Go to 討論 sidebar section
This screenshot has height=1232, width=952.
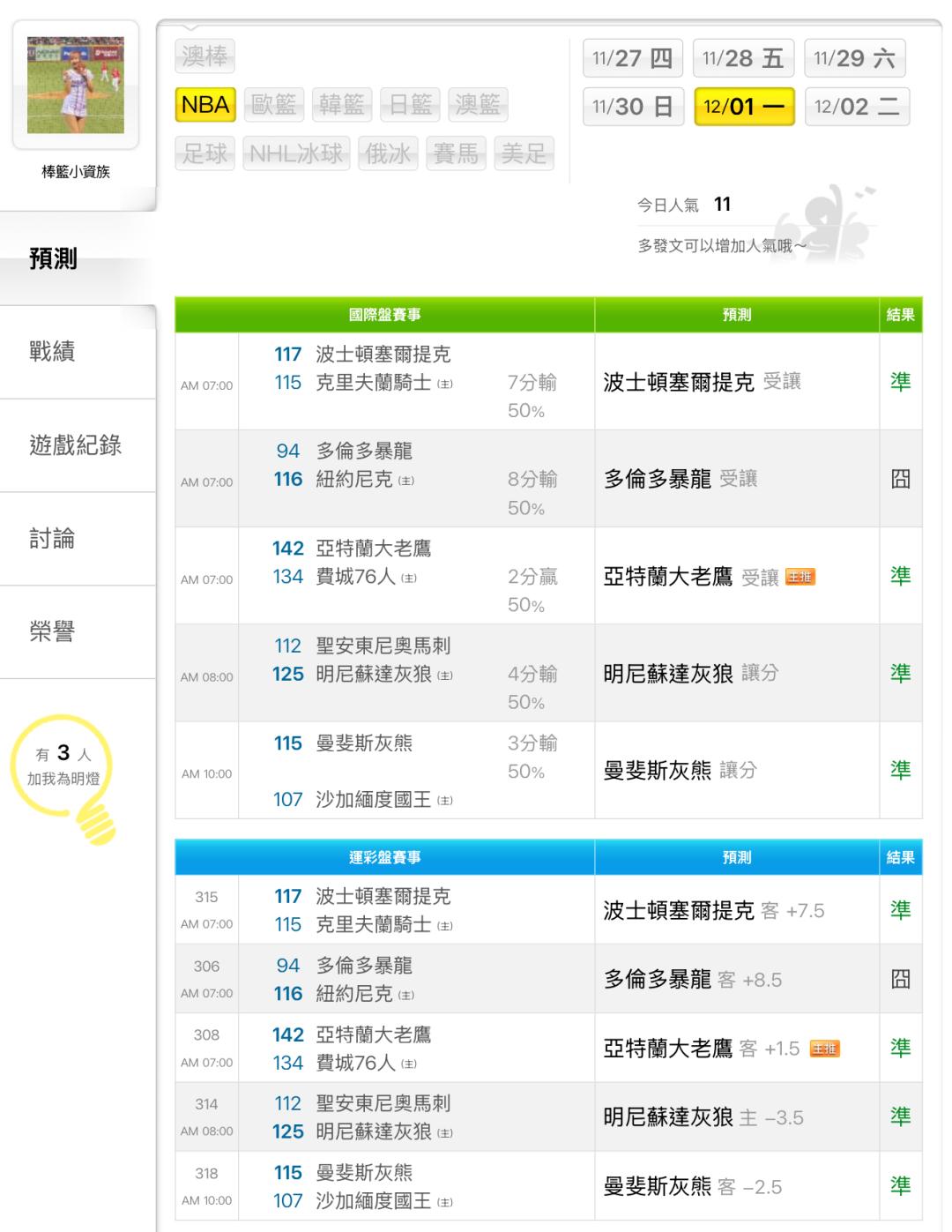(52, 538)
